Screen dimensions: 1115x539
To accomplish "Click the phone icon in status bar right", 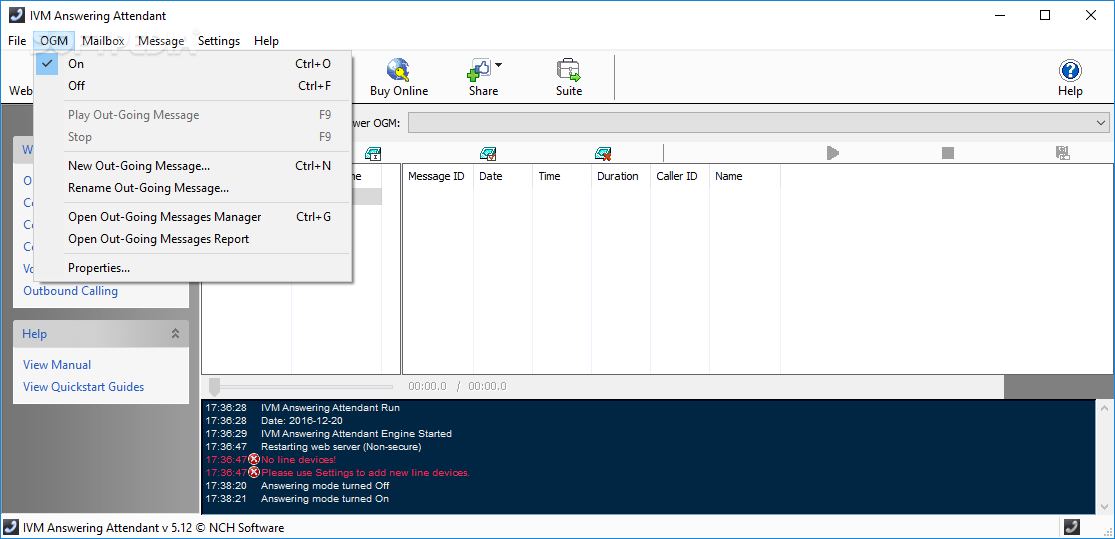I will pos(1072,527).
